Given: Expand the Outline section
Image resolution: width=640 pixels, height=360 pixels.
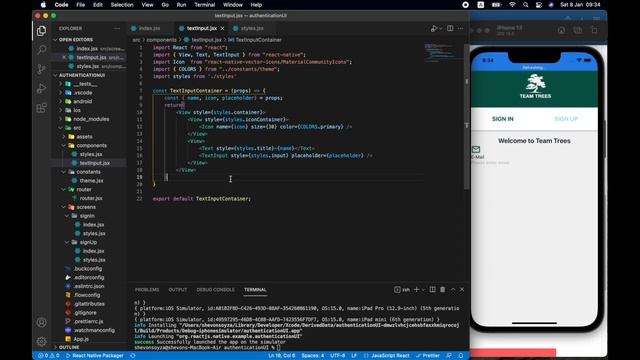Looking at the screenshot, I should click(x=69, y=347).
